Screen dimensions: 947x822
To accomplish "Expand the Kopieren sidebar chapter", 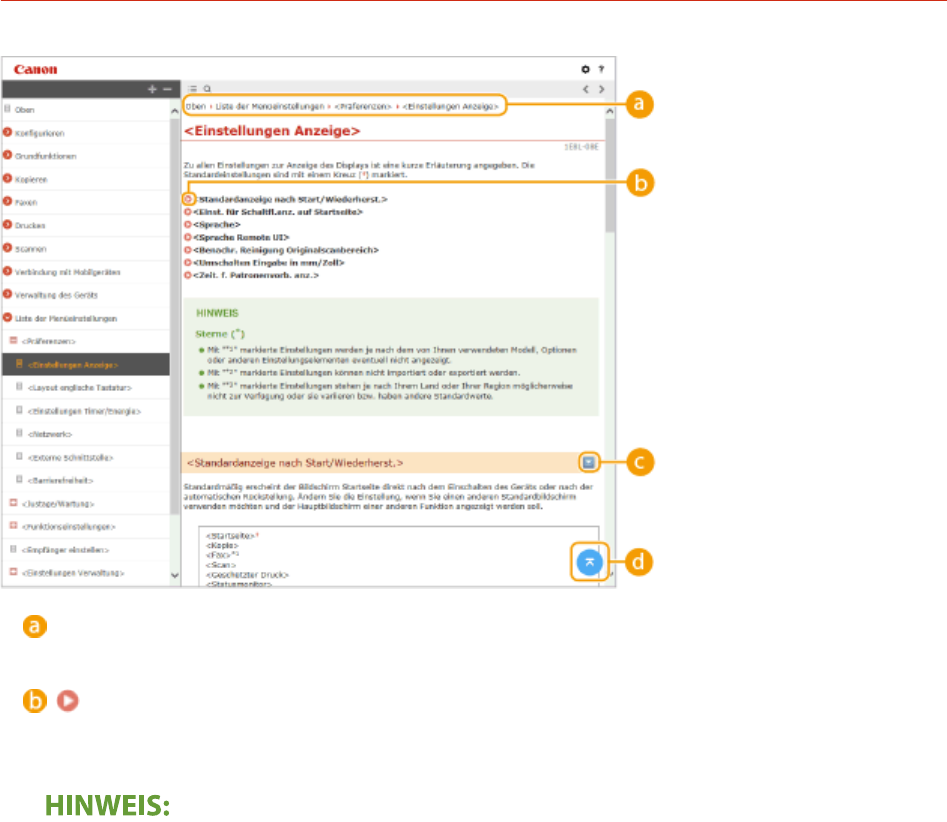I will click(8, 179).
